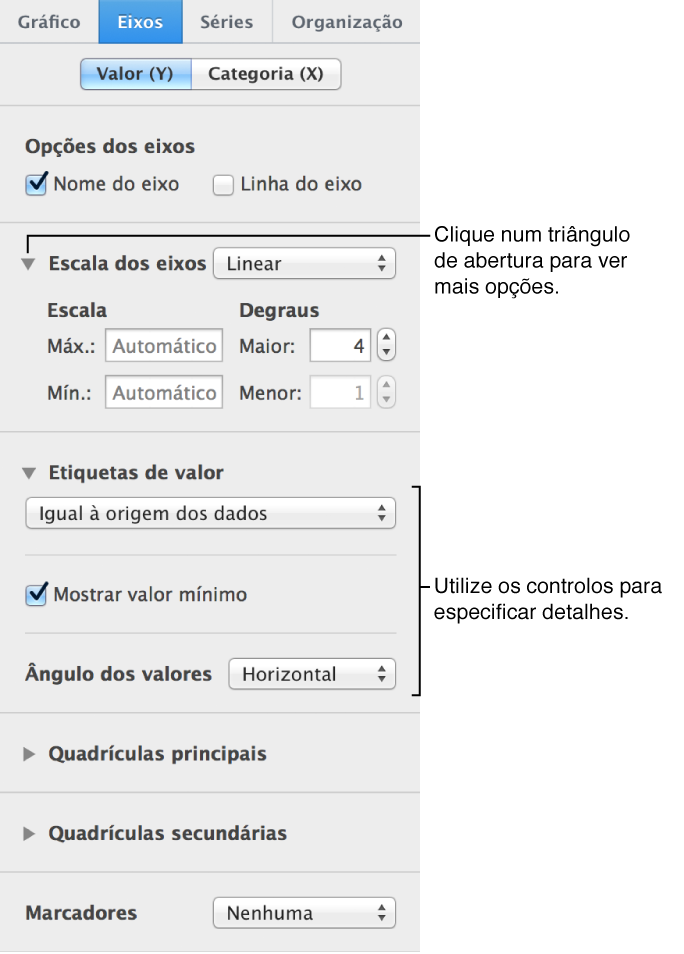The width and height of the screenshot is (684, 954).
Task: Collapse the Etiquetas de valor section
Action: point(27,472)
